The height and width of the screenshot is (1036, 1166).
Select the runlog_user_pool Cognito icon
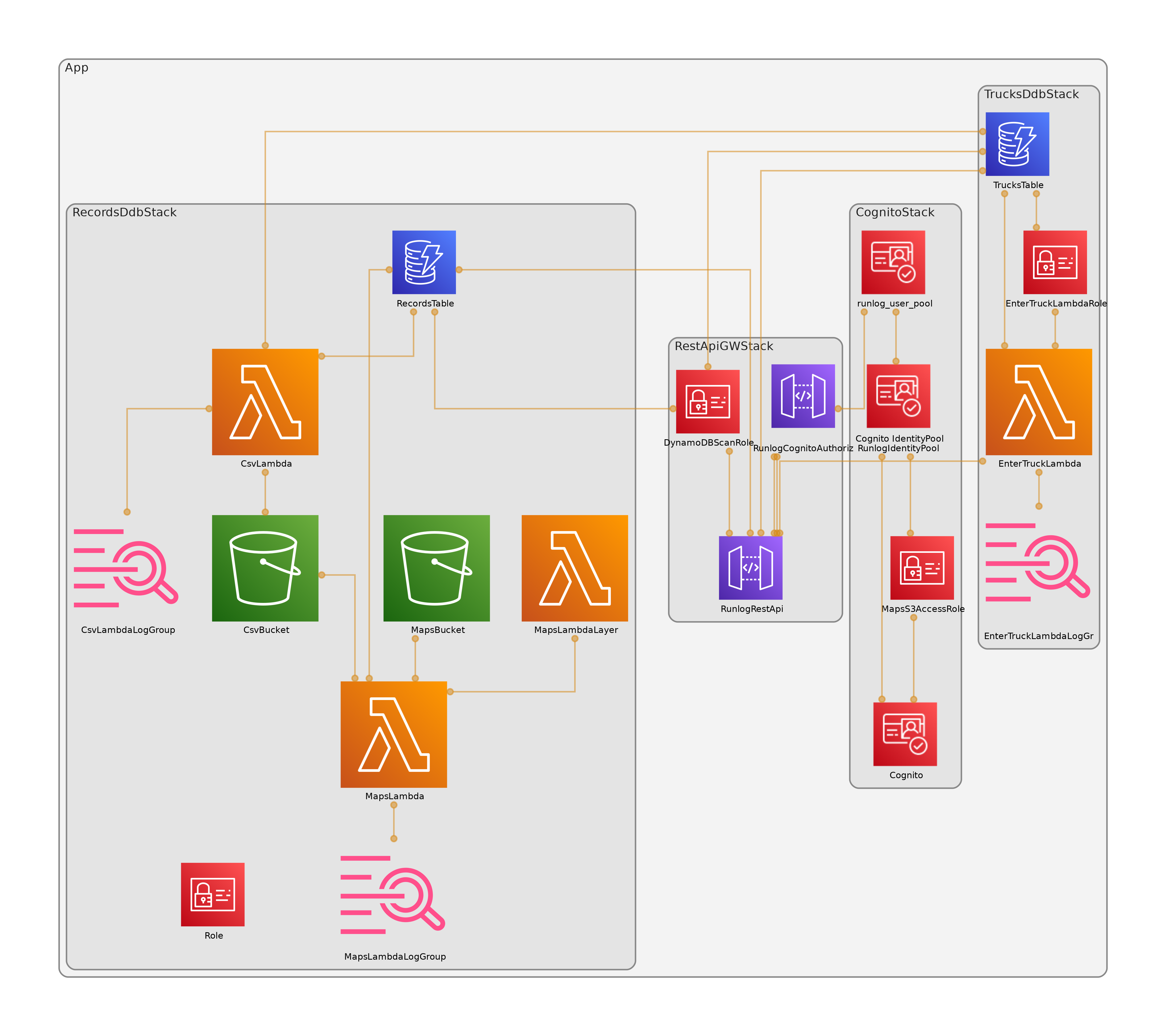(x=893, y=262)
